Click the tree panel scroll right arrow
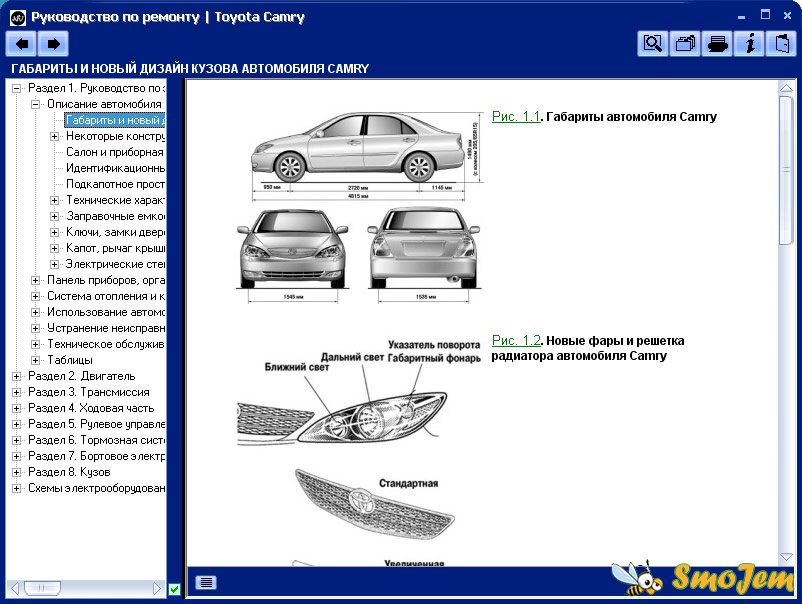802x604 pixels. pyautogui.click(x=157, y=588)
